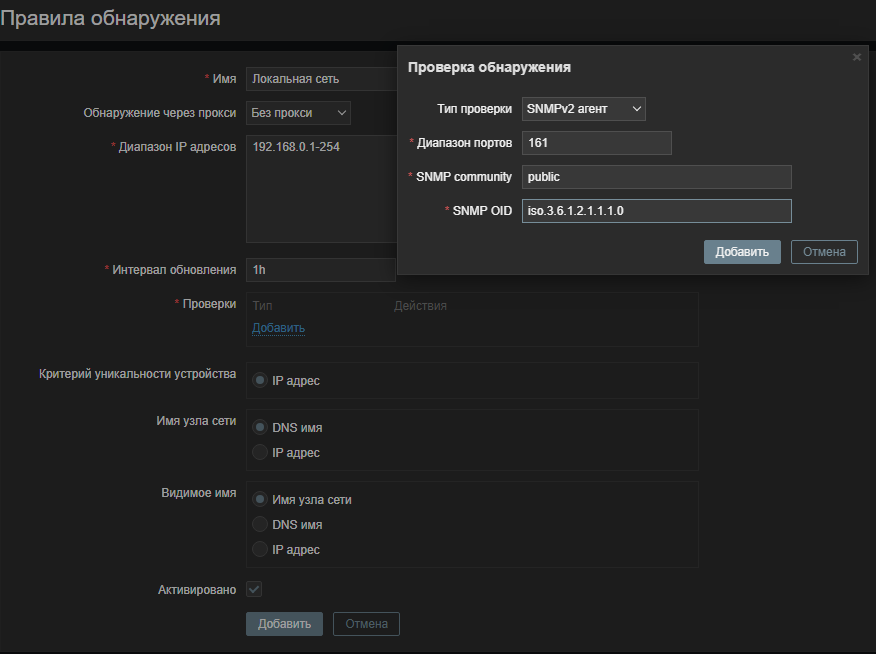Image resolution: width=876 pixels, height=654 pixels.
Task: Focus the SNMP community field
Action: click(656, 177)
